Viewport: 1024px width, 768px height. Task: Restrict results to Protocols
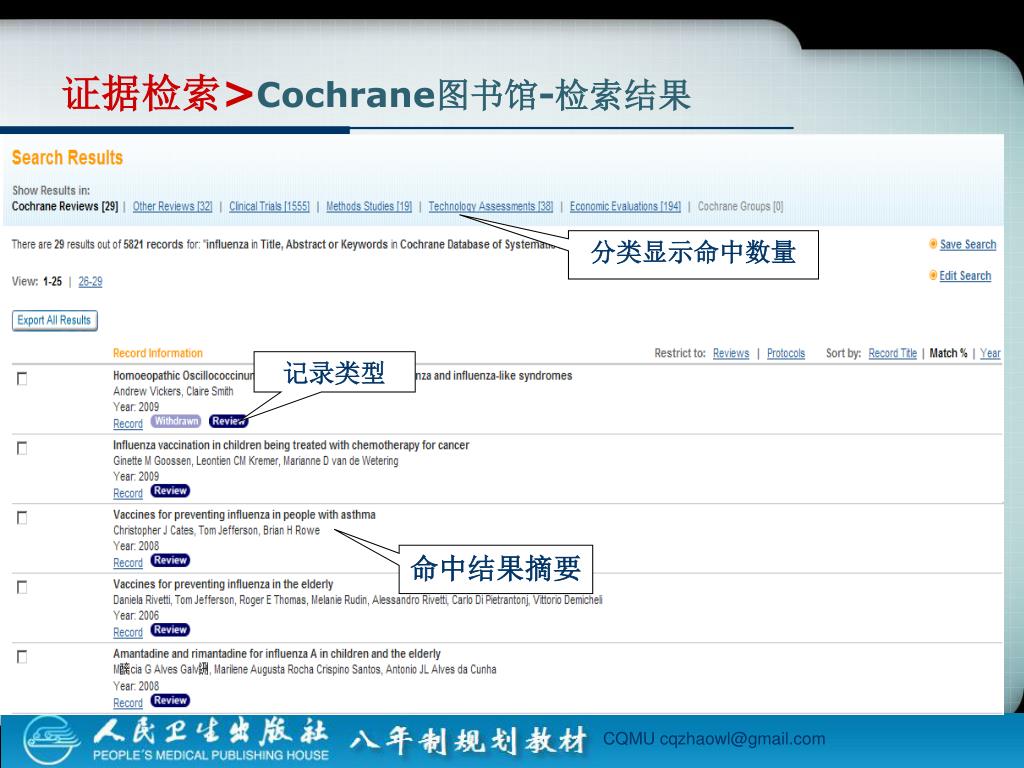(x=786, y=353)
